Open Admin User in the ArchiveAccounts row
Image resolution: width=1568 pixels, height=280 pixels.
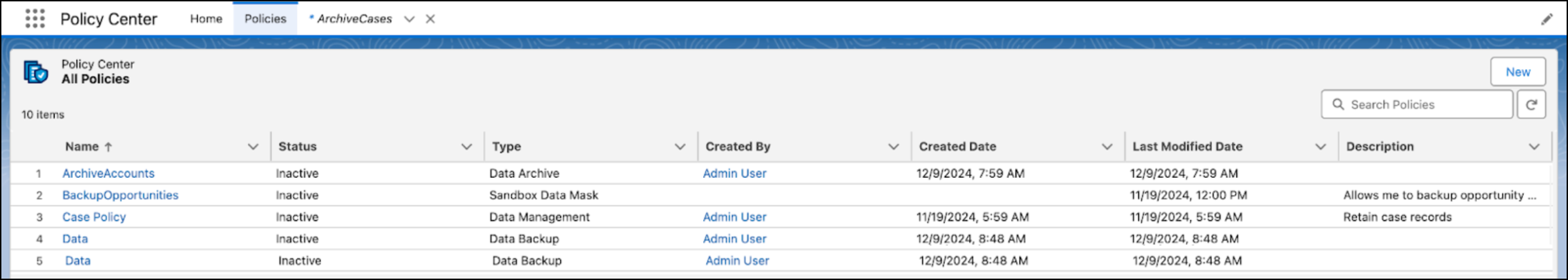(x=734, y=174)
